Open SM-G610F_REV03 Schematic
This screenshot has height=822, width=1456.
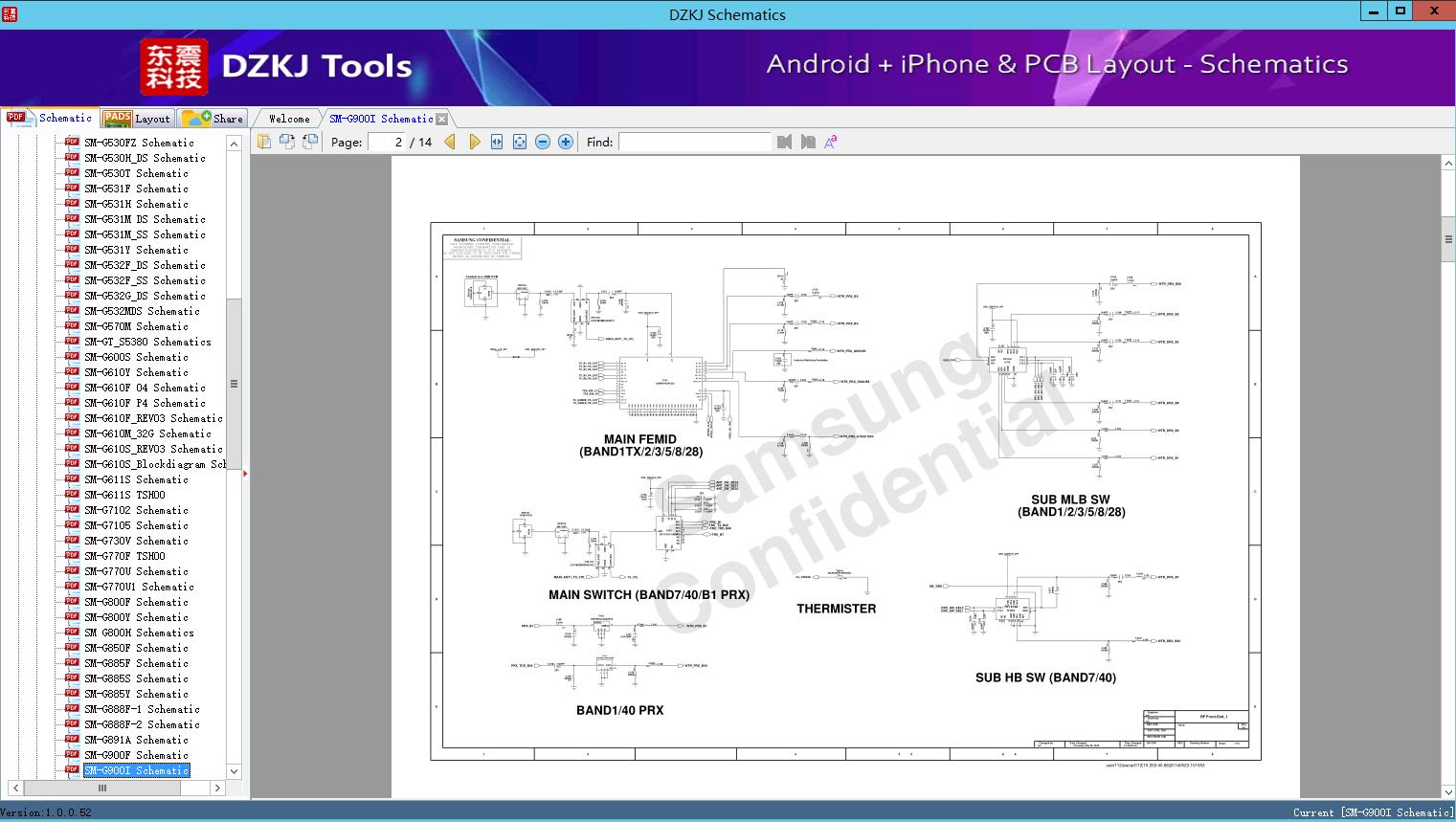(x=153, y=418)
